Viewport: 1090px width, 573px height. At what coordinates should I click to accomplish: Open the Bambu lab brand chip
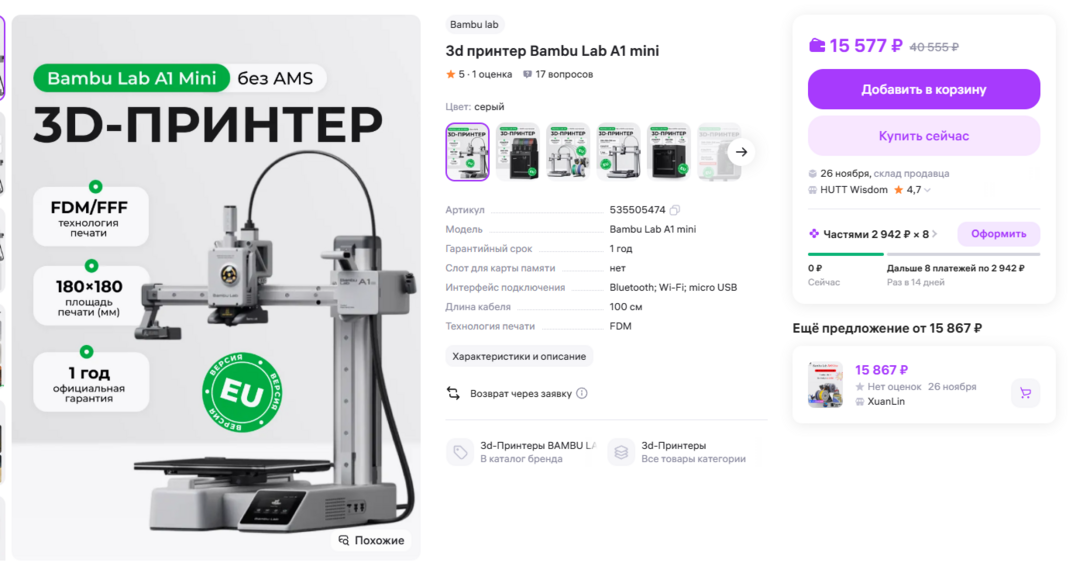[474, 24]
